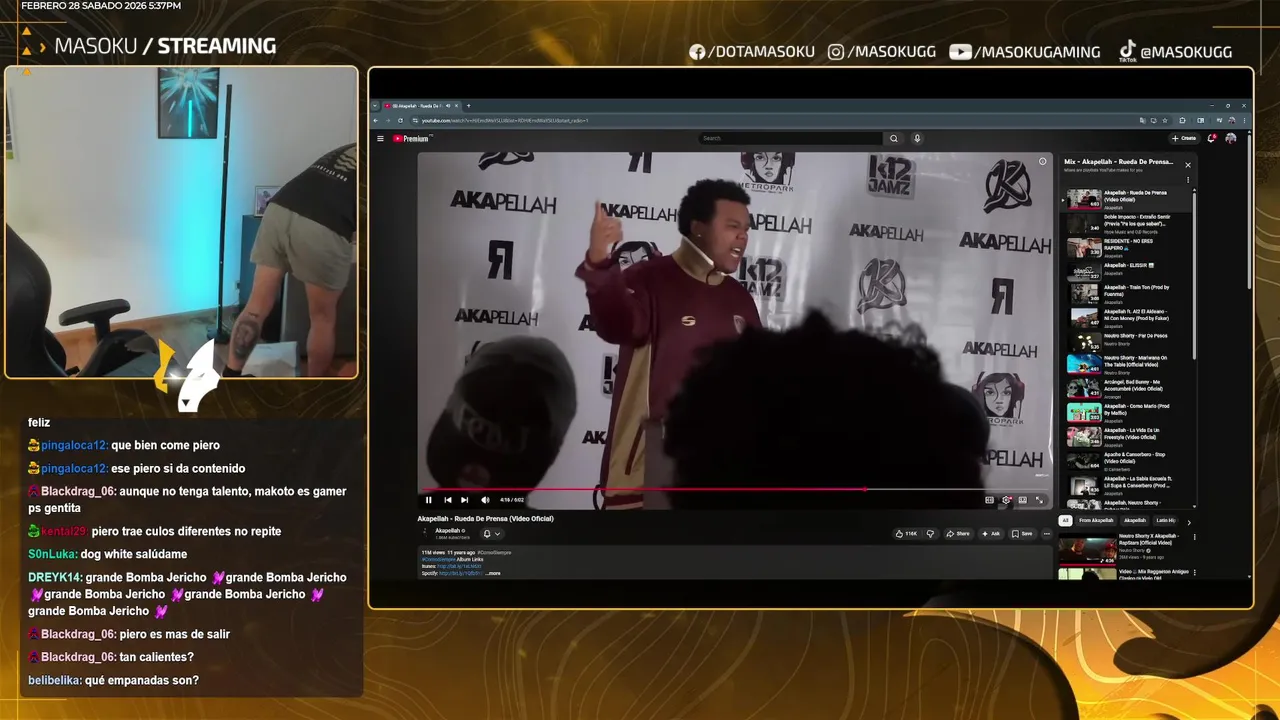
Task: Save the video with the Save button
Action: click(x=1022, y=534)
